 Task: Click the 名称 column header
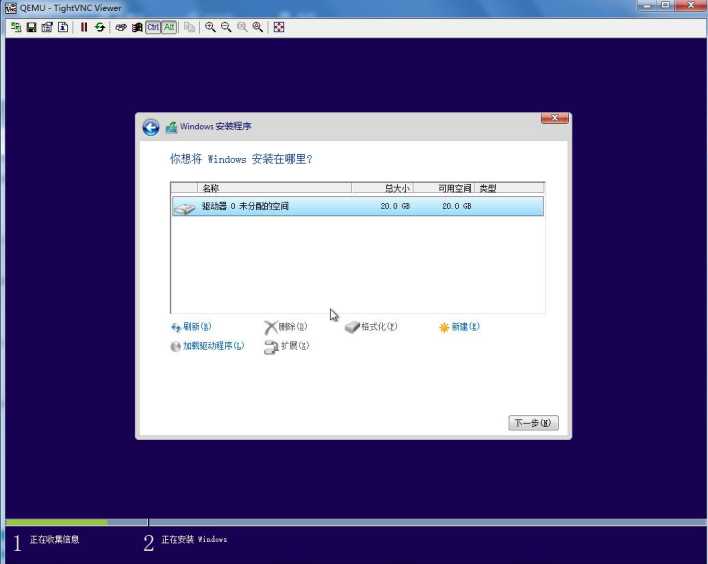click(x=275, y=188)
